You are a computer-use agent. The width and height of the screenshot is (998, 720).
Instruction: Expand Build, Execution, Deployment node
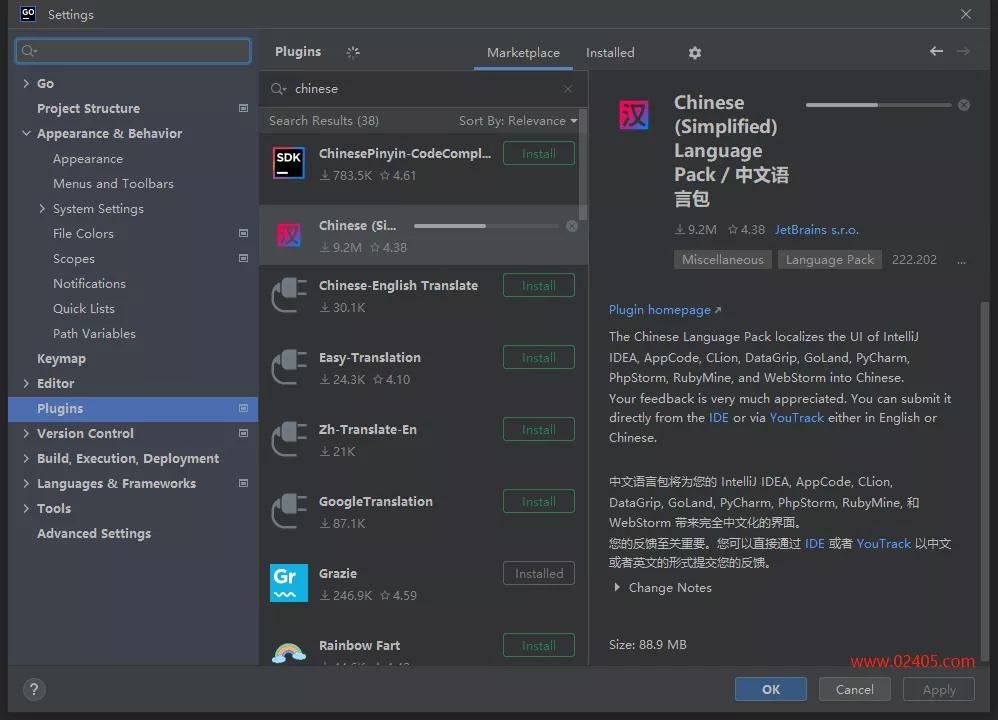[26, 458]
